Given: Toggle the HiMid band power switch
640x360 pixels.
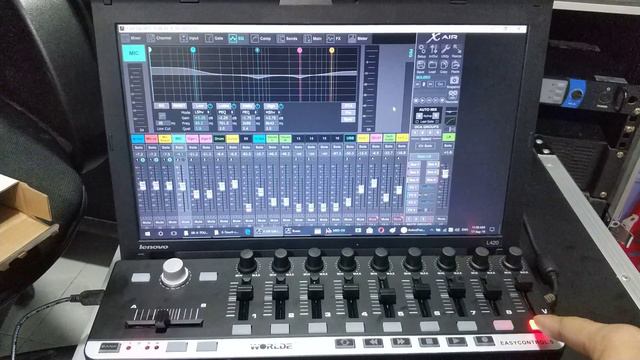Looking at the screenshot, I should 258,106.
